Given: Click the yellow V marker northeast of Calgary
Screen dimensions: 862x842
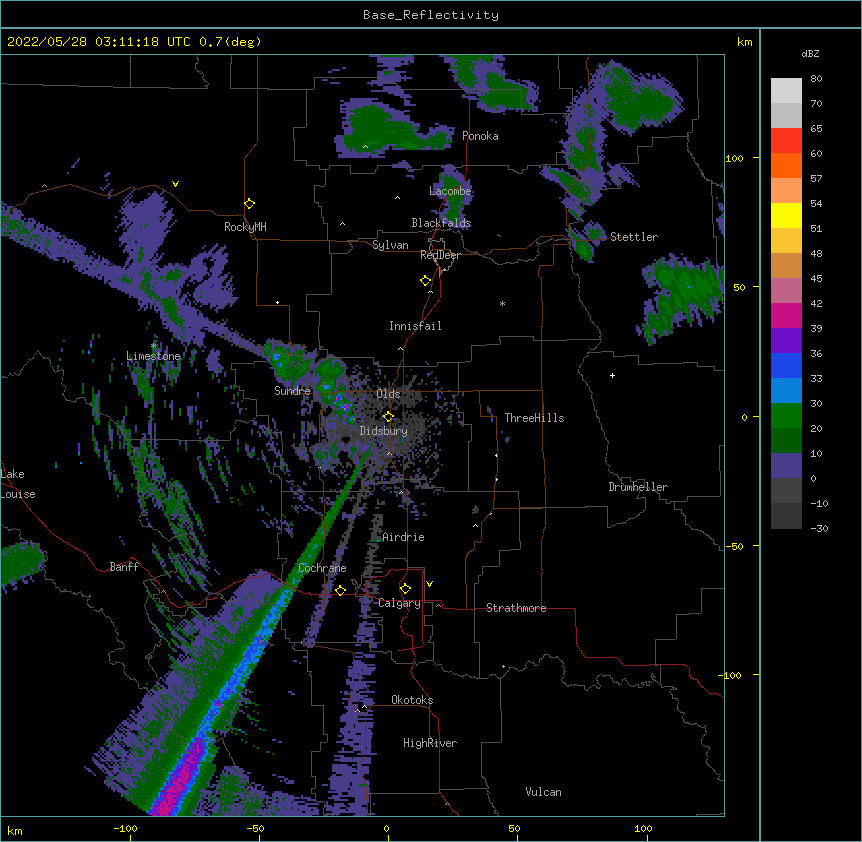Looking at the screenshot, I should tap(429, 584).
